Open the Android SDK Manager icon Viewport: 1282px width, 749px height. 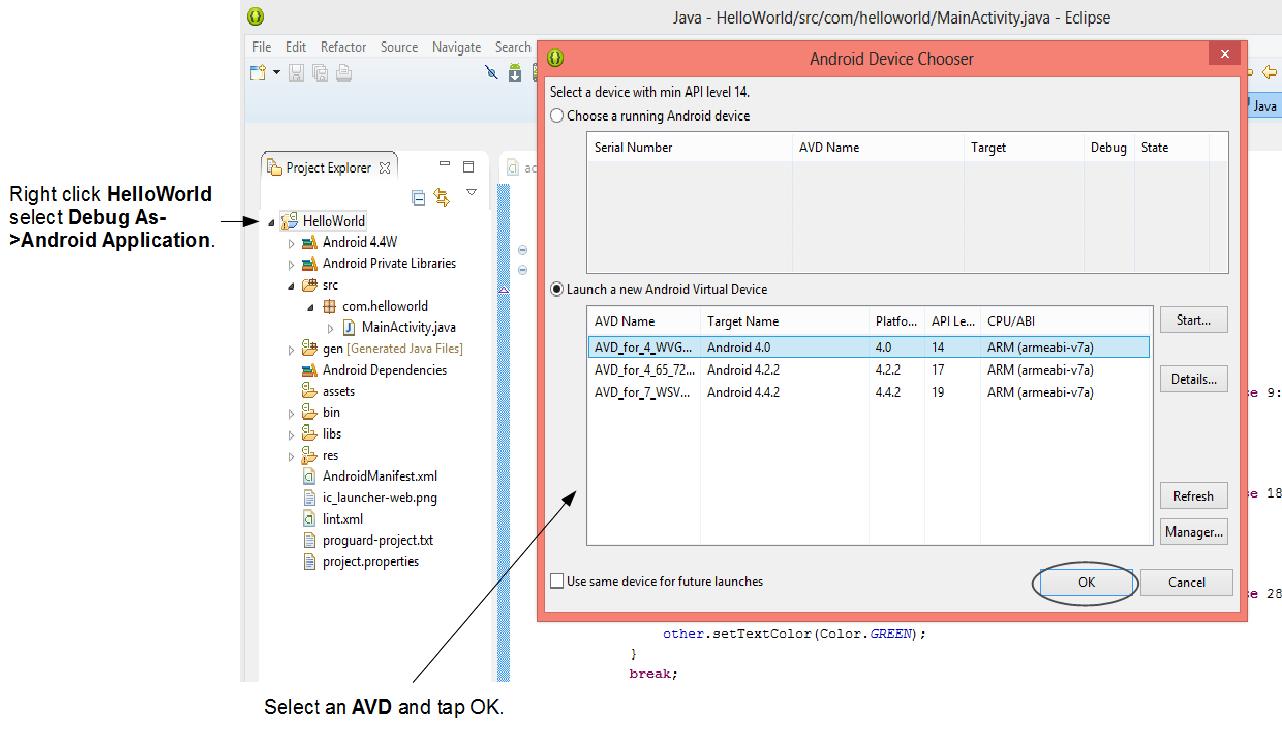[515, 72]
